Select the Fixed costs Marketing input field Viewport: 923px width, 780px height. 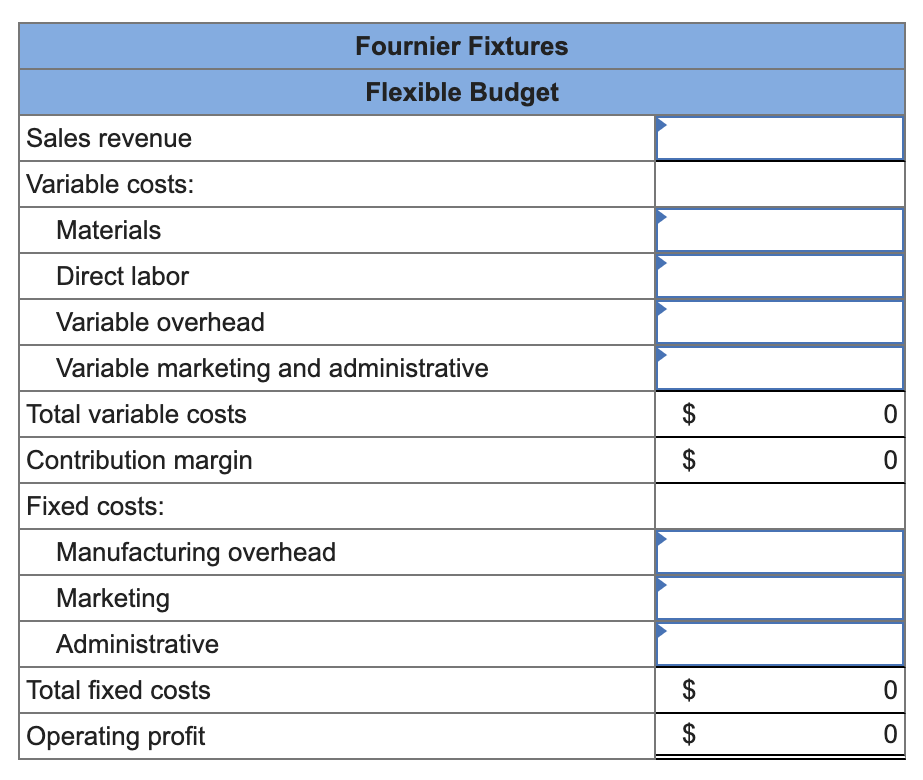tap(780, 598)
